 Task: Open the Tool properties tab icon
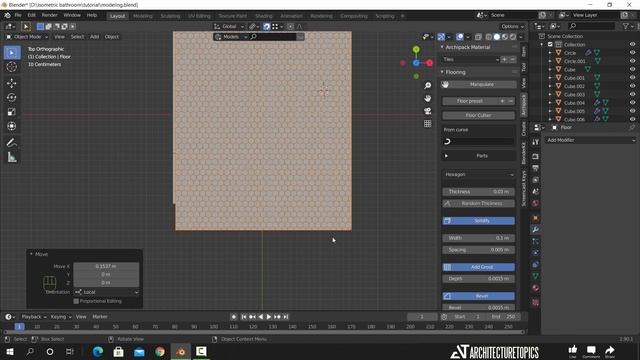pyautogui.click(x=536, y=142)
